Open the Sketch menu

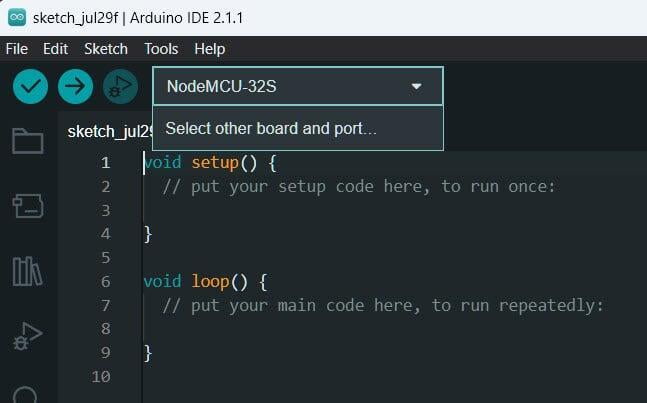pos(106,49)
